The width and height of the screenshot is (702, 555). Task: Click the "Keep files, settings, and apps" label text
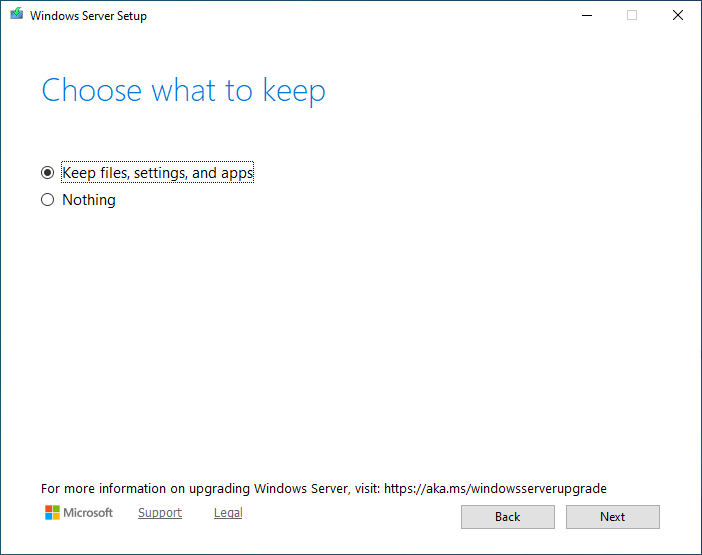click(x=158, y=173)
